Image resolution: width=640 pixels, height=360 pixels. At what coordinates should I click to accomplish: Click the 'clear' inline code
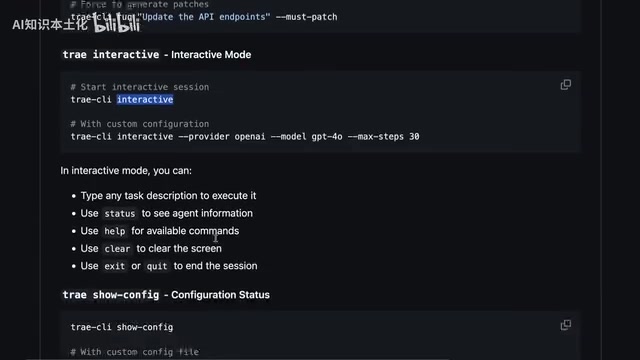pyautogui.click(x=117, y=249)
